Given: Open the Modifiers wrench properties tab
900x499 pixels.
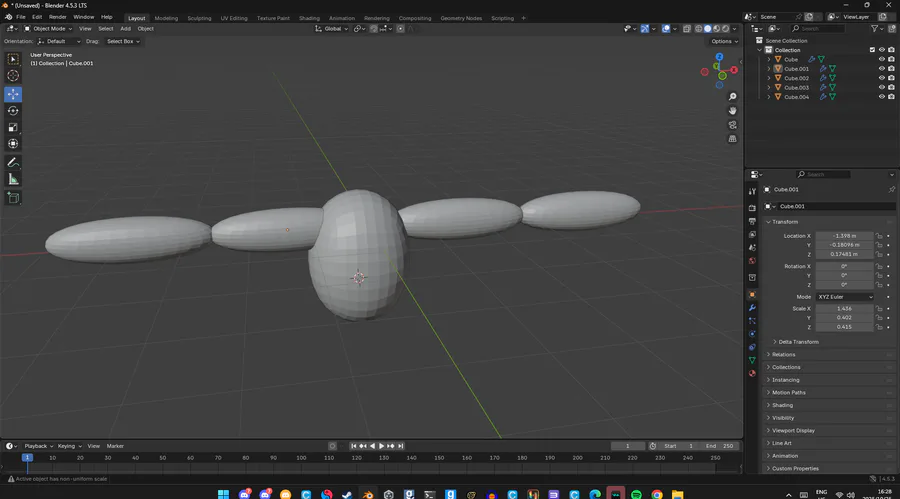Looking at the screenshot, I should pos(752,308).
